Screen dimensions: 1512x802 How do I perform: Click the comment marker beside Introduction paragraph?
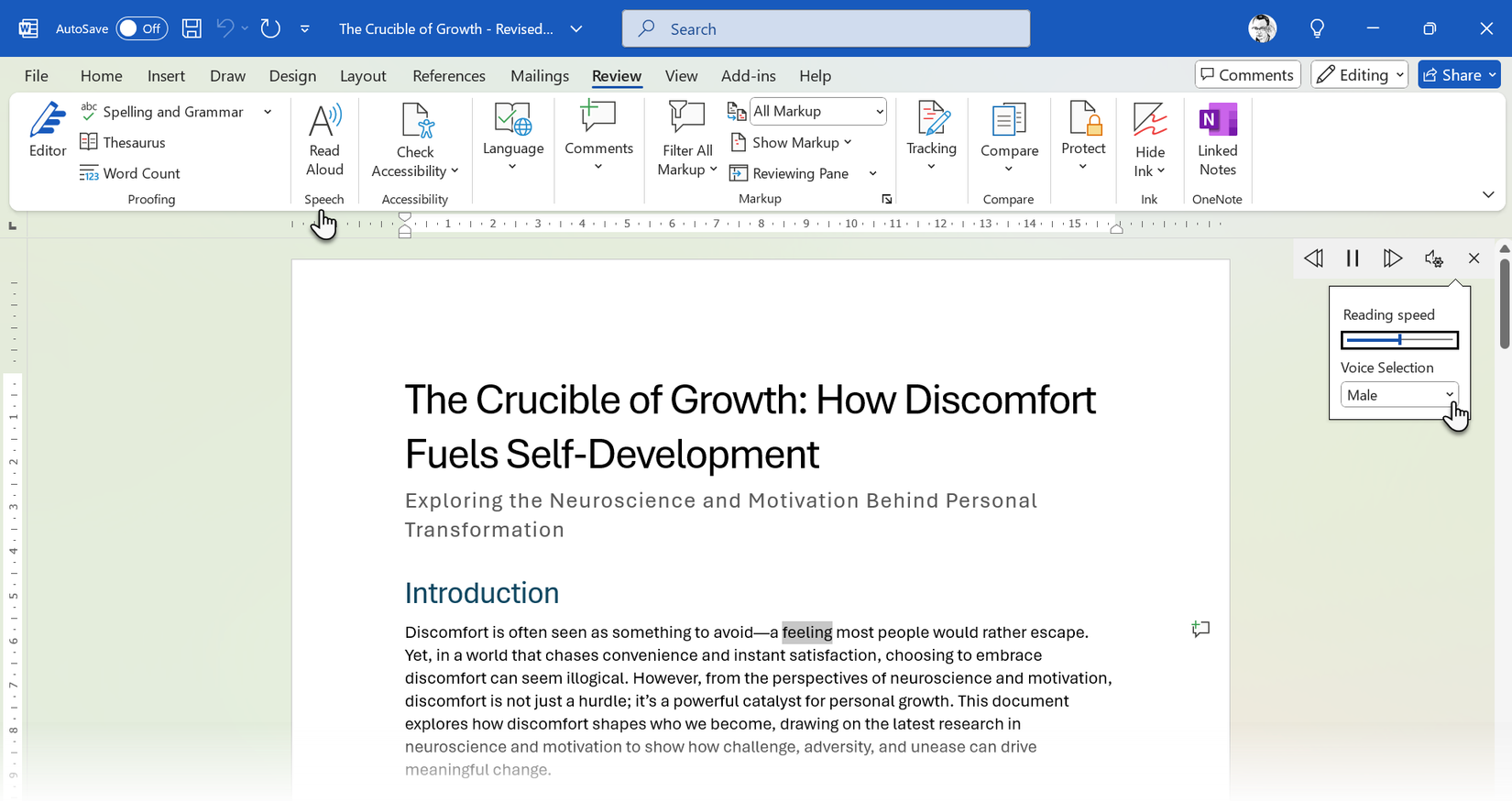[1200, 629]
